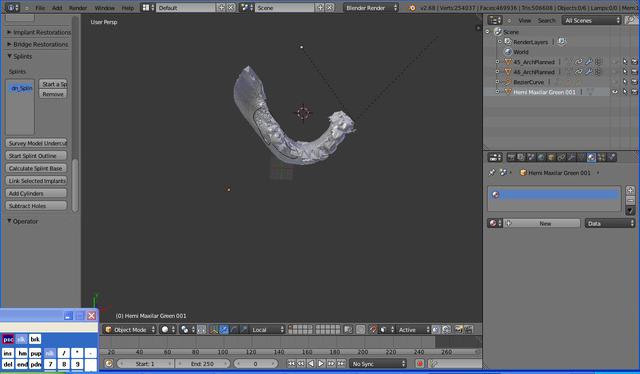Toggle the red auto-keyframe record button
The height and width of the screenshot is (374, 640).
pos(420,363)
